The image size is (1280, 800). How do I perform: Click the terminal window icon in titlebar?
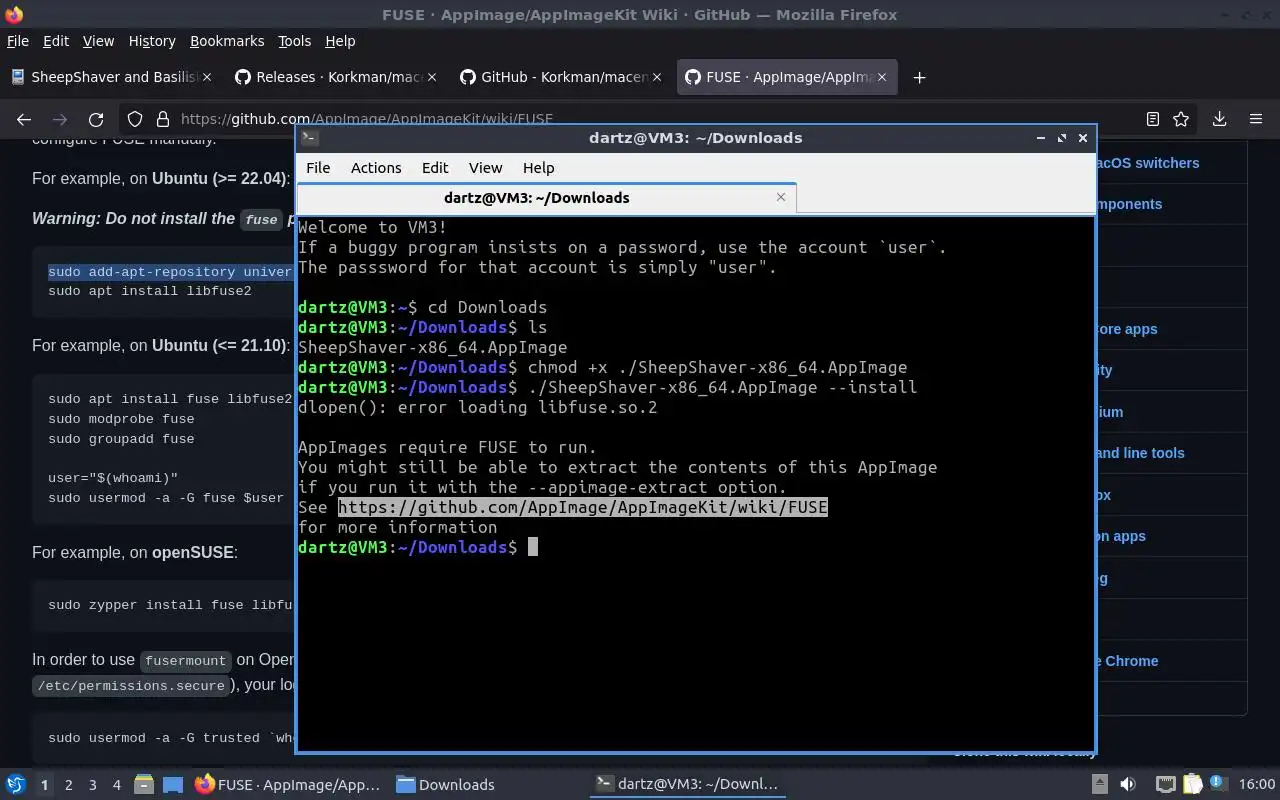310,138
